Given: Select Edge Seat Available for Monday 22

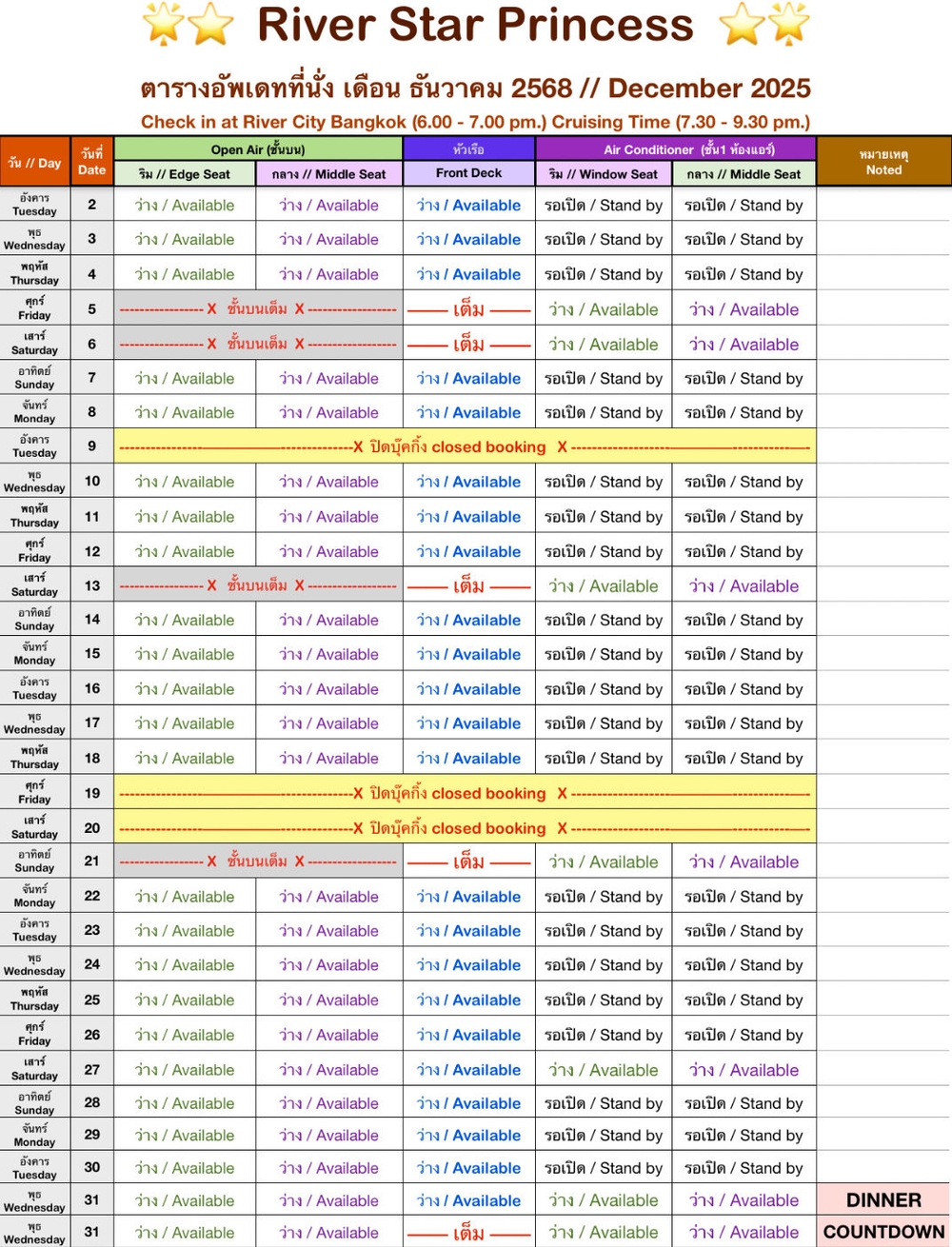Looking at the screenshot, I should [185, 897].
